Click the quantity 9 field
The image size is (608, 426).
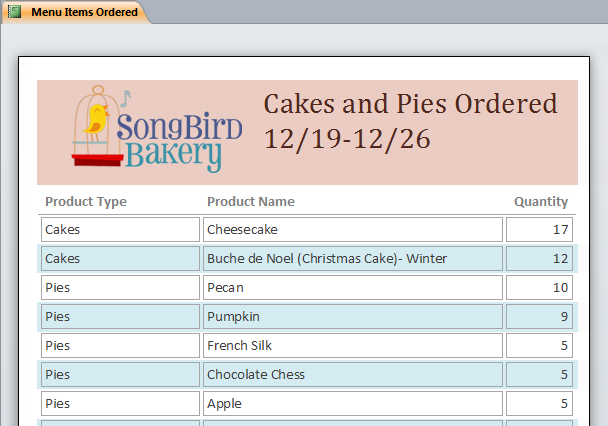click(539, 317)
